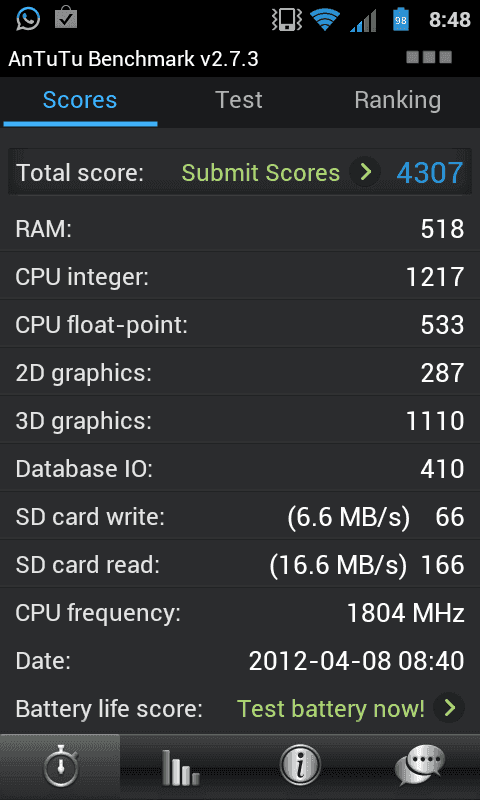Select the Scores tab
Screen dimensions: 480x800
[80, 100]
